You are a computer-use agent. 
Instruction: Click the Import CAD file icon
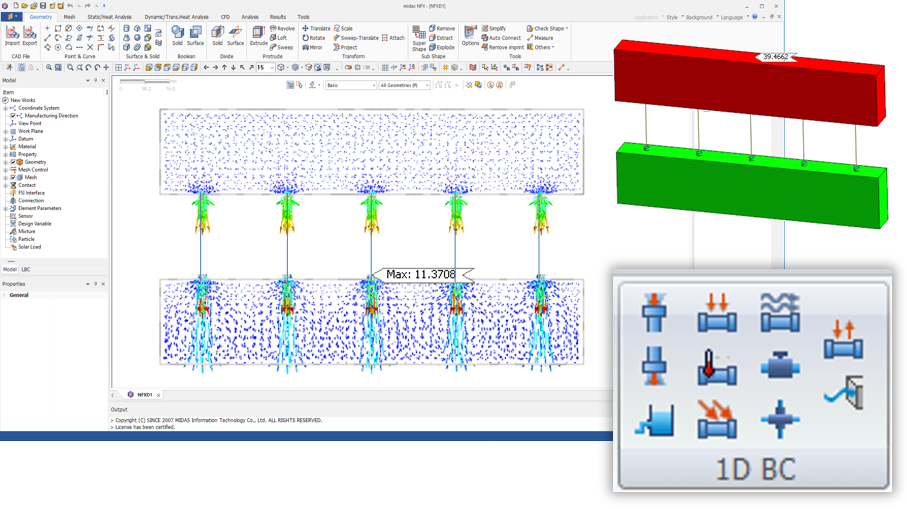(x=12, y=36)
